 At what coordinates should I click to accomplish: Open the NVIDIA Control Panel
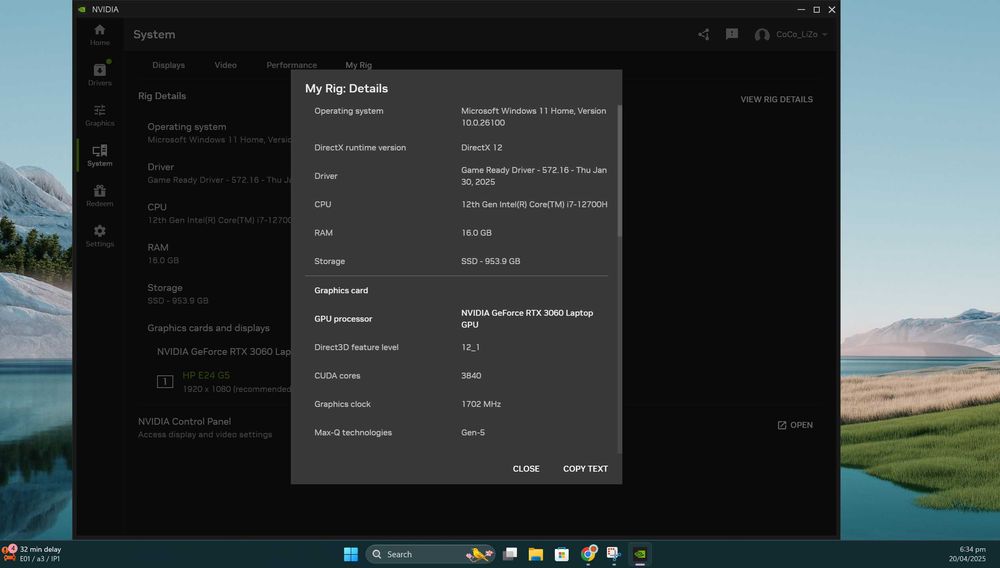tap(795, 425)
